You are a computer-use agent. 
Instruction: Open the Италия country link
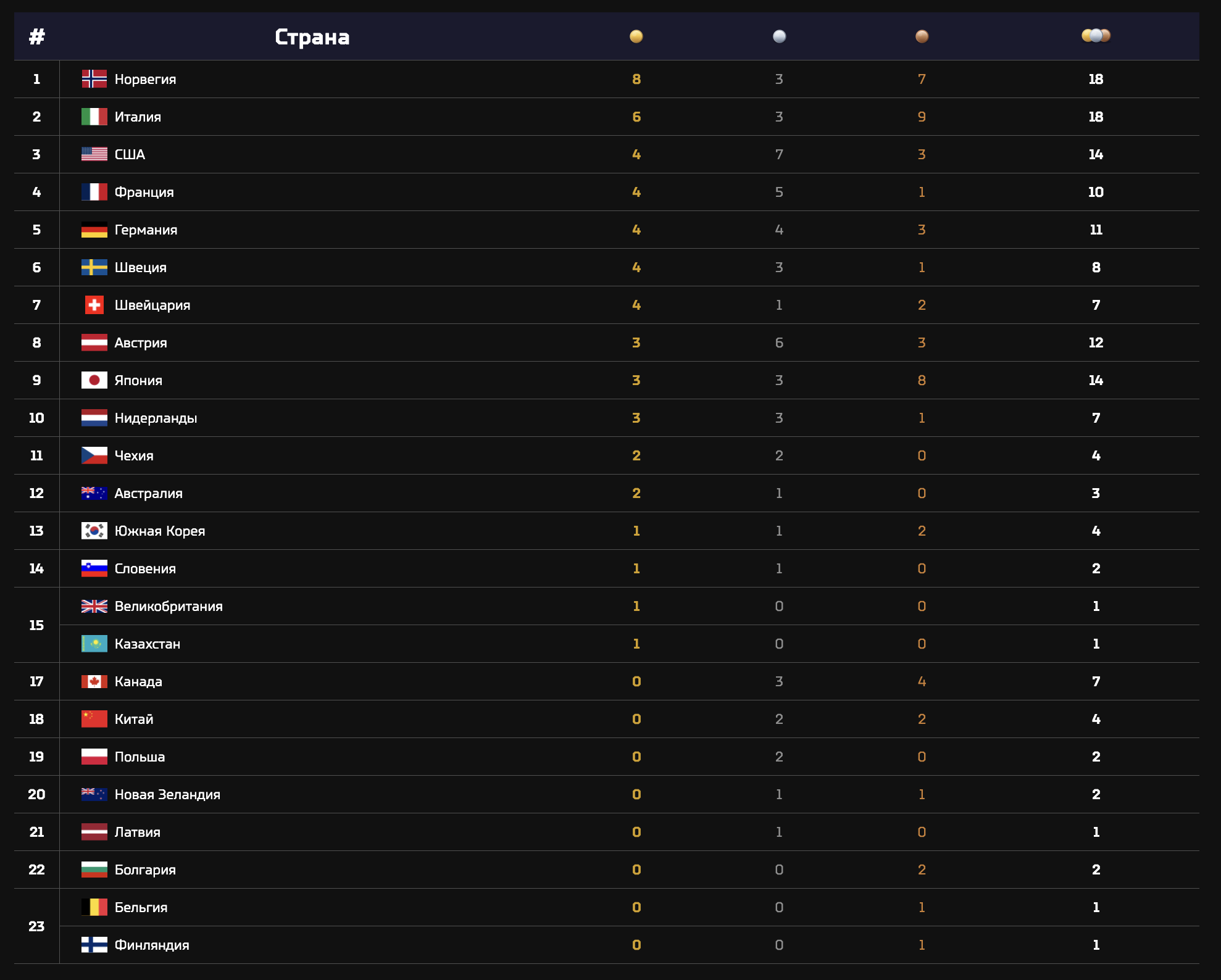[x=138, y=117]
